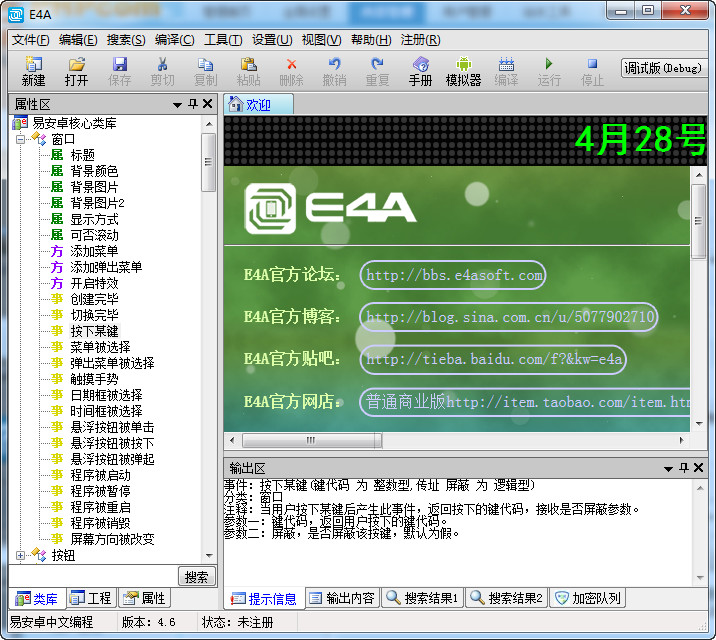Switch to the 搜索结果1 tab
The width and height of the screenshot is (716, 640).
coord(422,598)
